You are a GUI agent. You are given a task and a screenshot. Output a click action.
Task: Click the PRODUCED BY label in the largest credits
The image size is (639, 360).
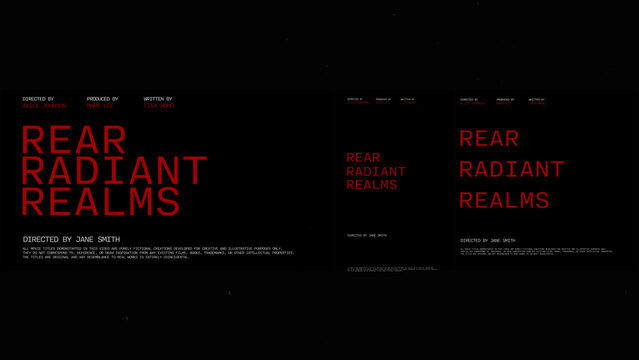(x=102, y=99)
